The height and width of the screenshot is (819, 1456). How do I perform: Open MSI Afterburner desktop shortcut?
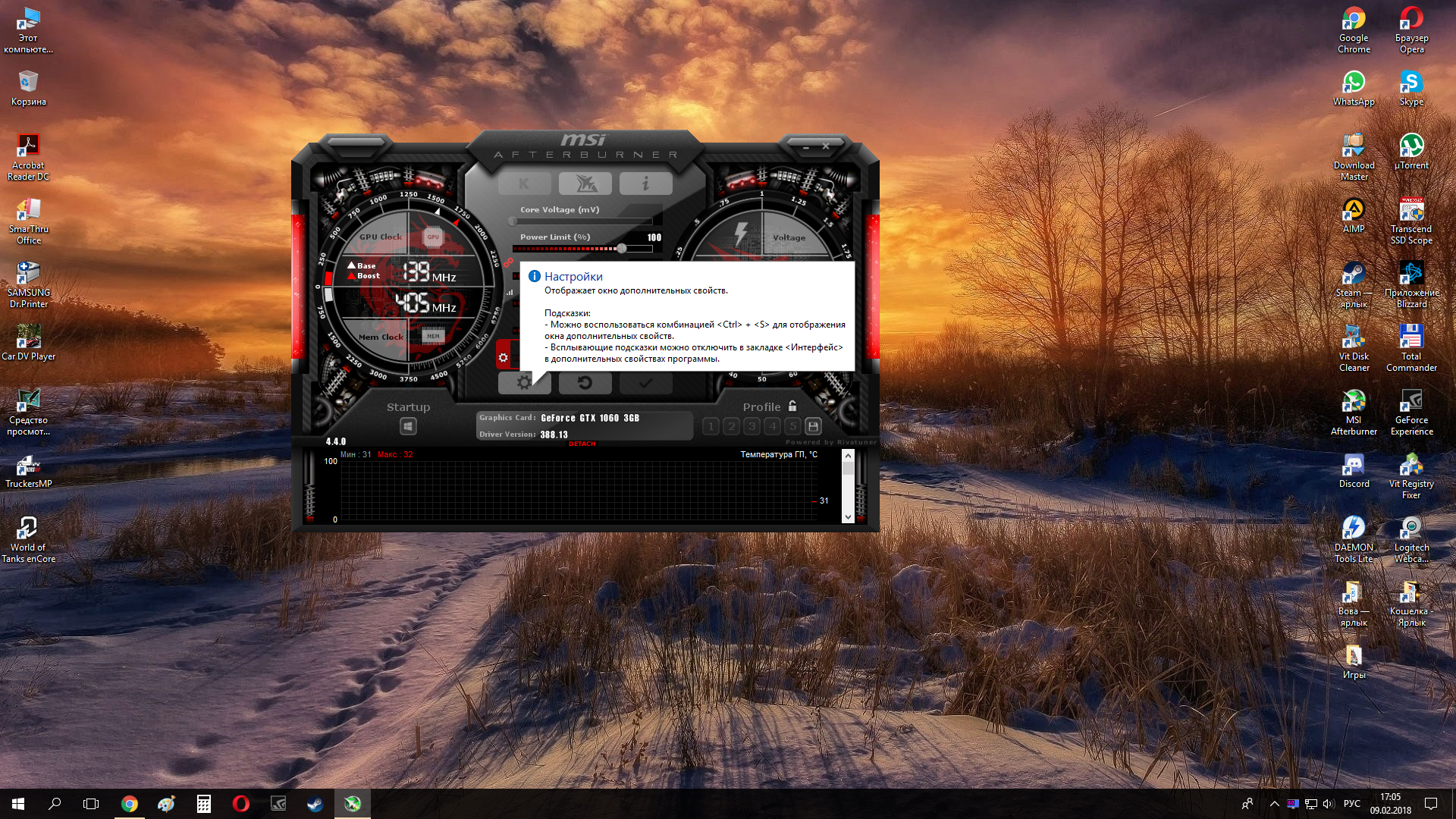click(x=1354, y=412)
